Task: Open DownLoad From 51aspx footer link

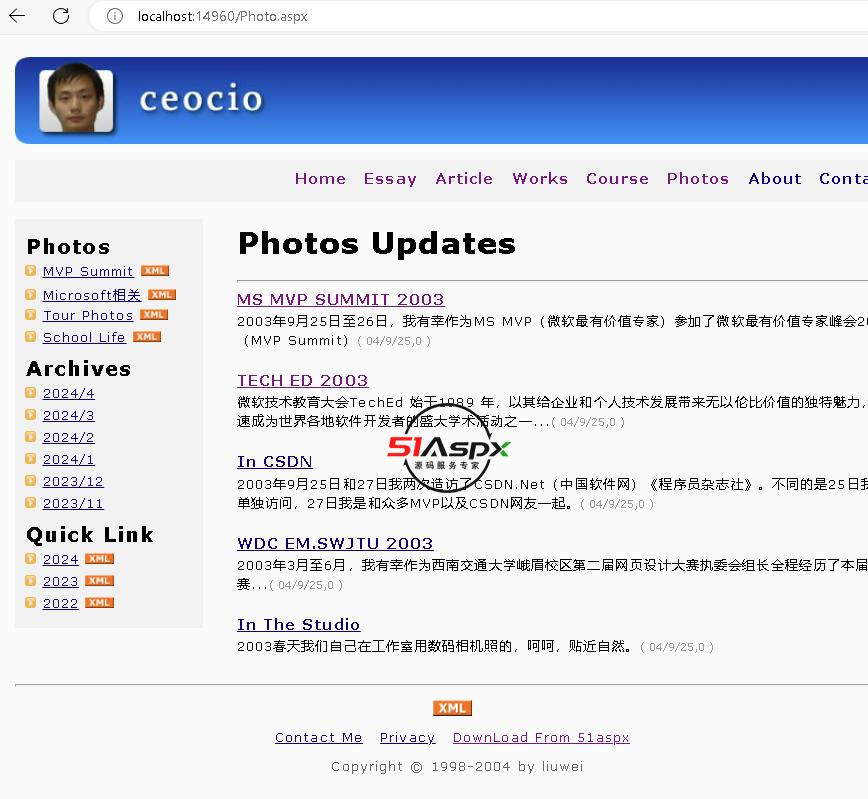Action: click(541, 738)
